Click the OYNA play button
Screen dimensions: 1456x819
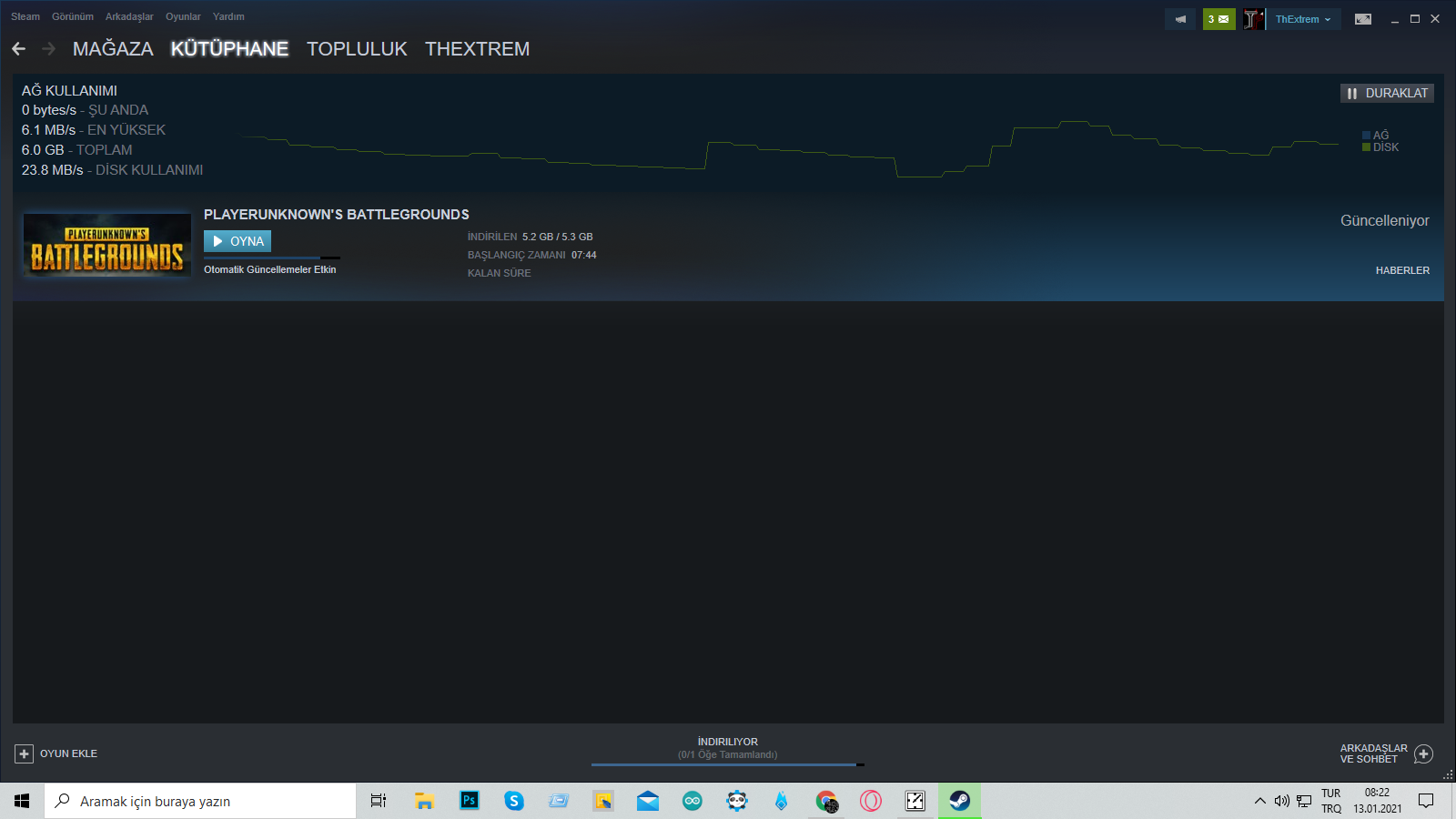(x=238, y=241)
